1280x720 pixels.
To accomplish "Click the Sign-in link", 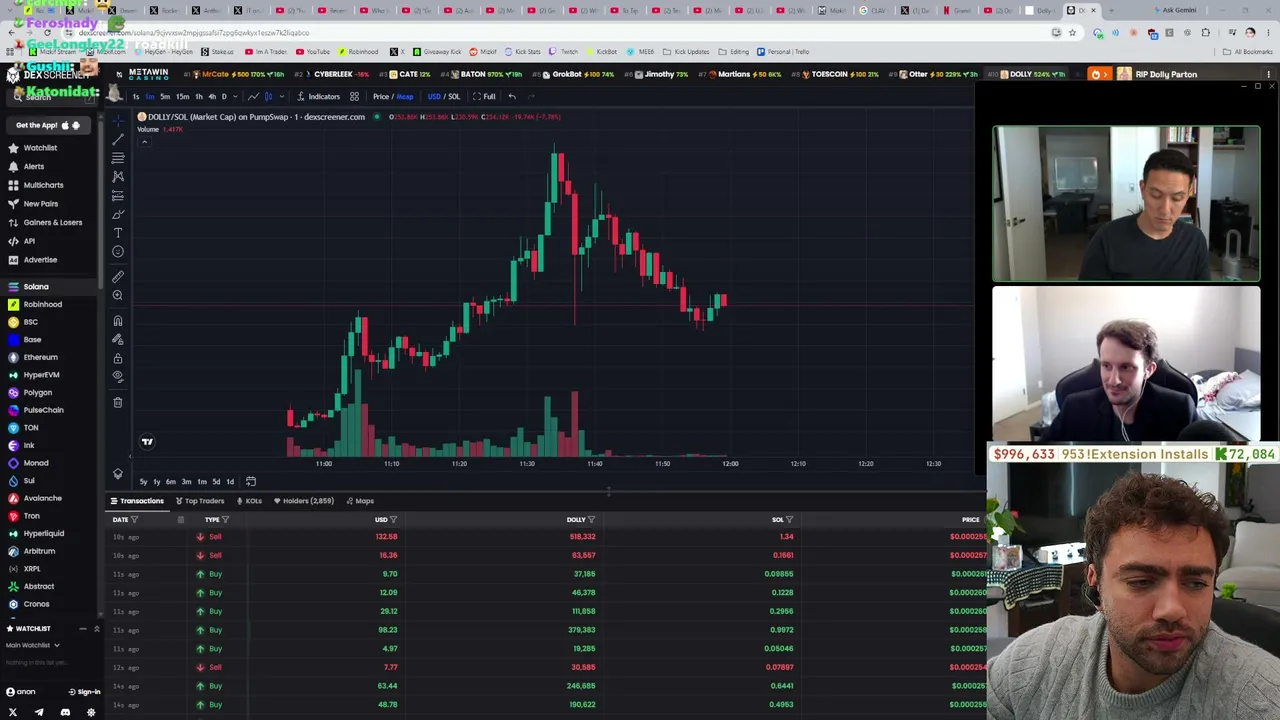I will click(84, 692).
